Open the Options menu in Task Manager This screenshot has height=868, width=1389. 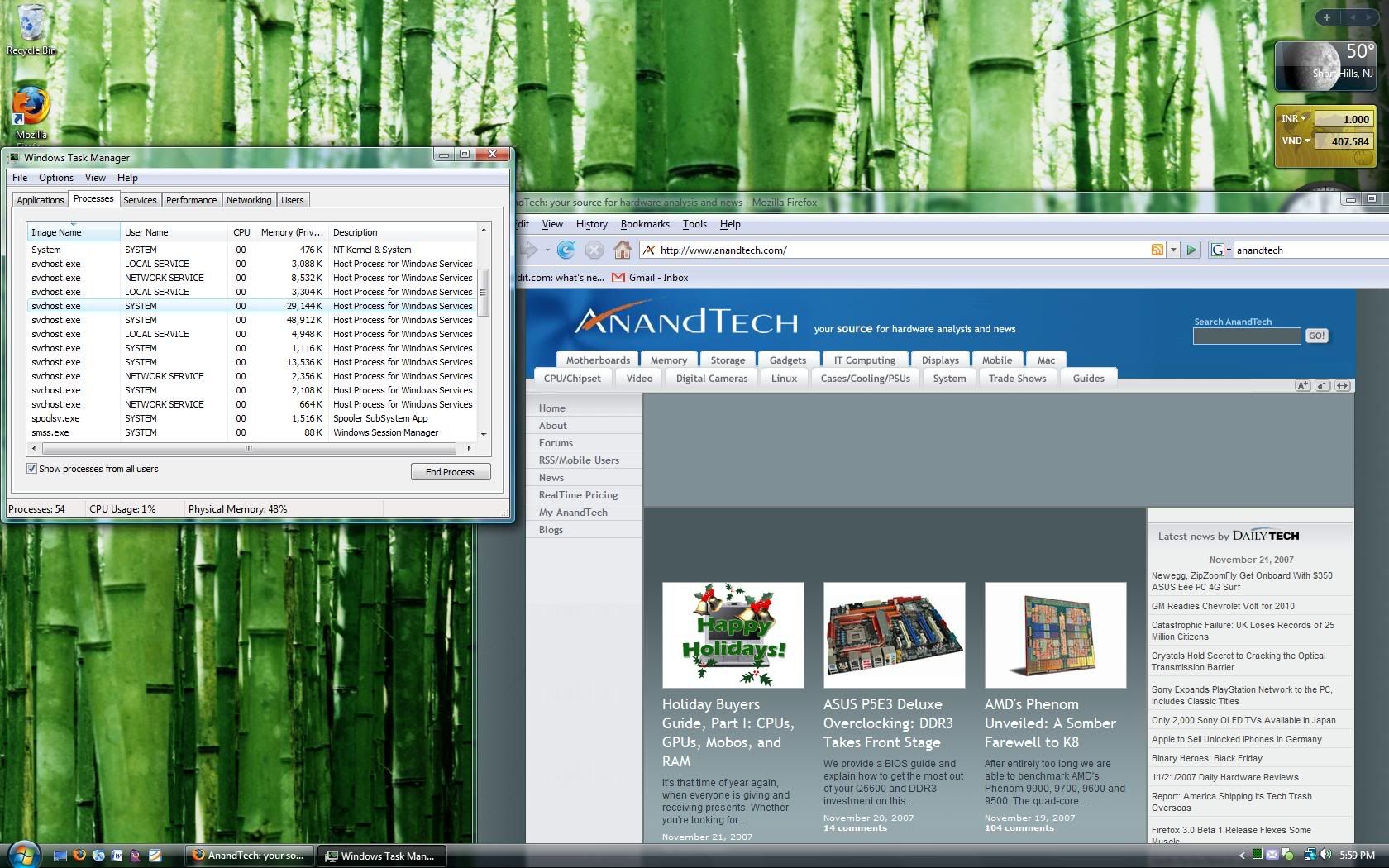[55, 178]
